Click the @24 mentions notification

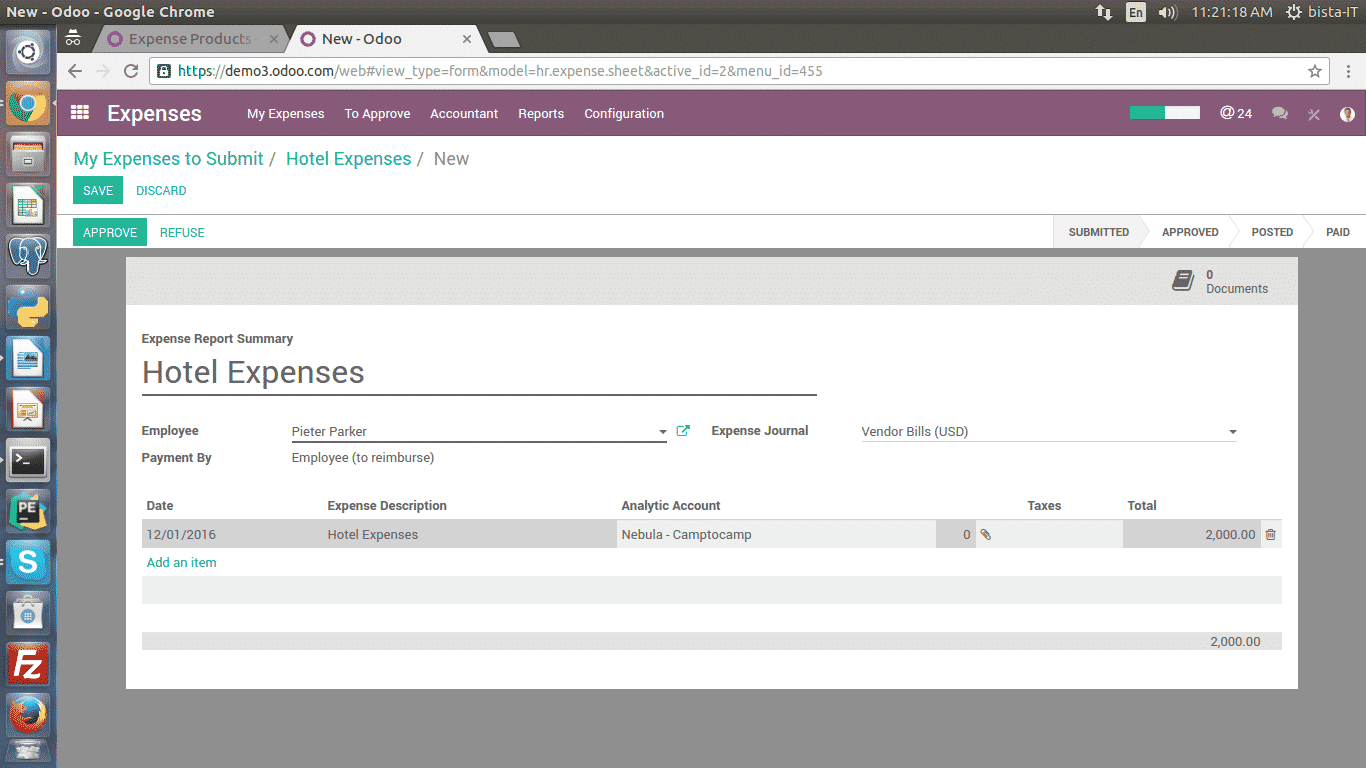1236,113
